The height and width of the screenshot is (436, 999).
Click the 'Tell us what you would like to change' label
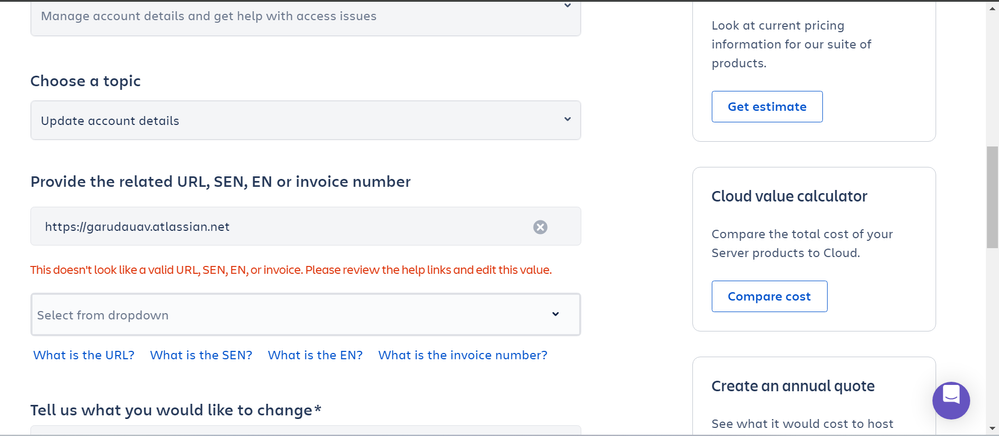pos(176,410)
